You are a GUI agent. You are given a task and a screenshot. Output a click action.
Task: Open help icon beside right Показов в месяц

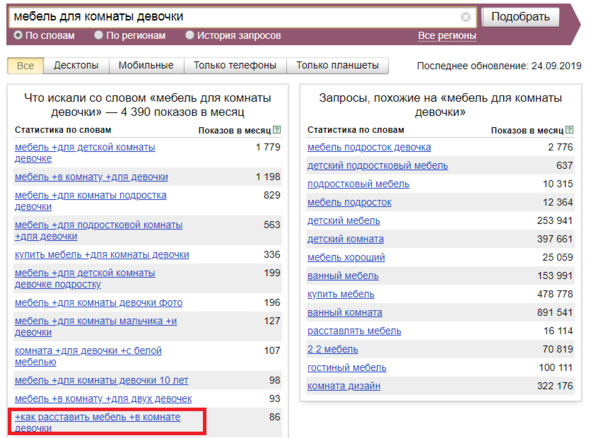(x=570, y=130)
